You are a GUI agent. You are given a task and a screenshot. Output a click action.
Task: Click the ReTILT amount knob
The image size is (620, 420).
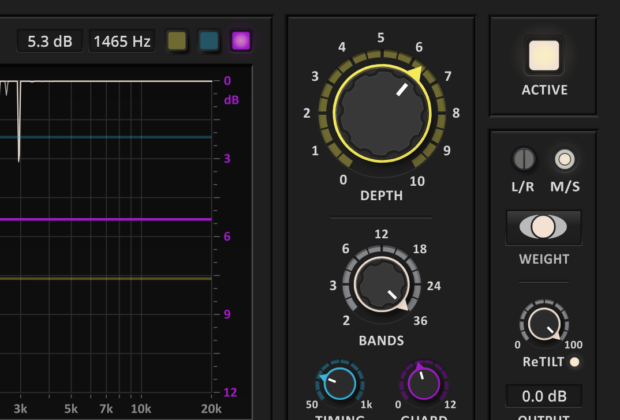(544, 324)
